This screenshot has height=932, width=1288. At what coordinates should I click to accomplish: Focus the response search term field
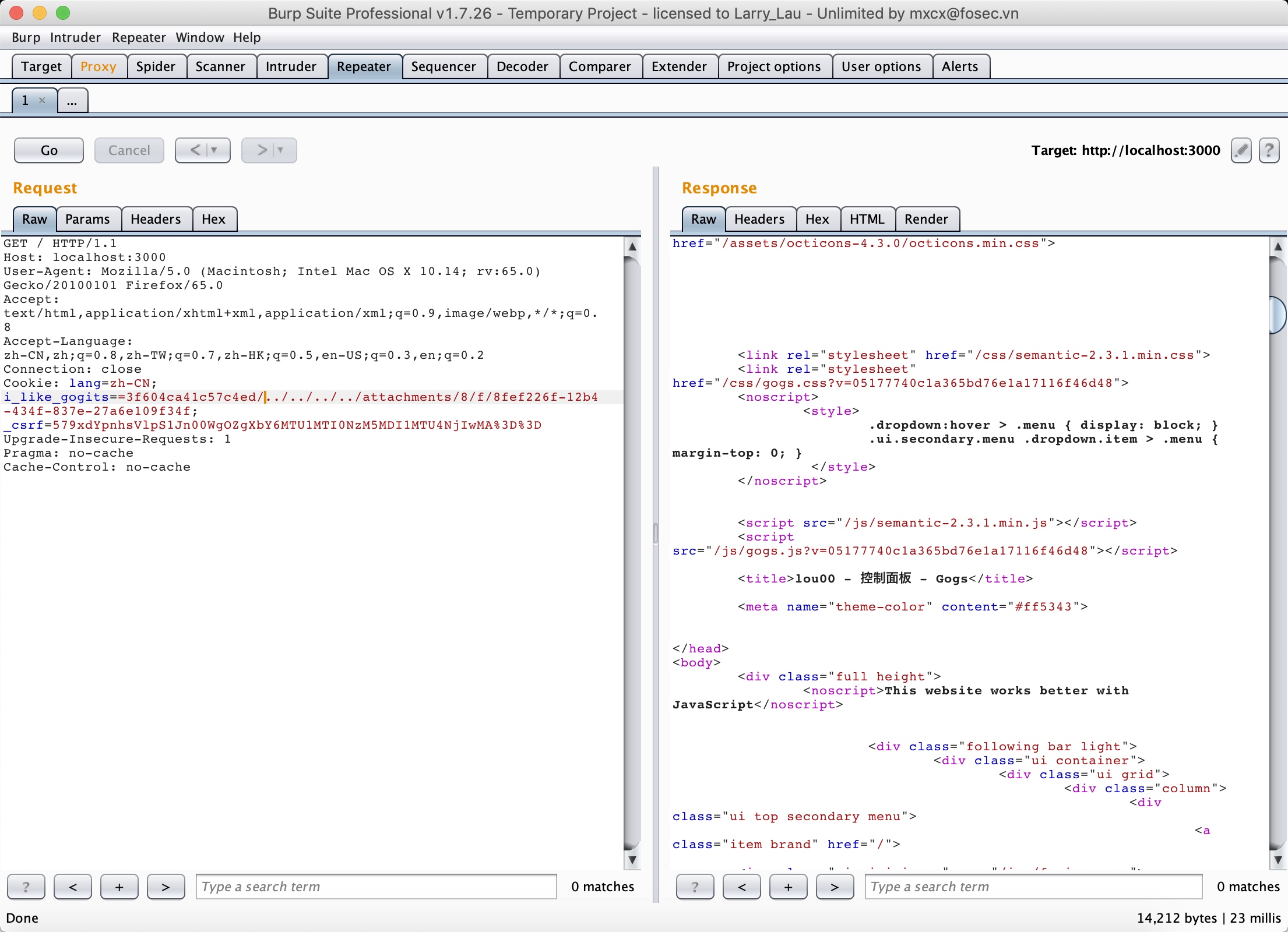pos(1033,887)
